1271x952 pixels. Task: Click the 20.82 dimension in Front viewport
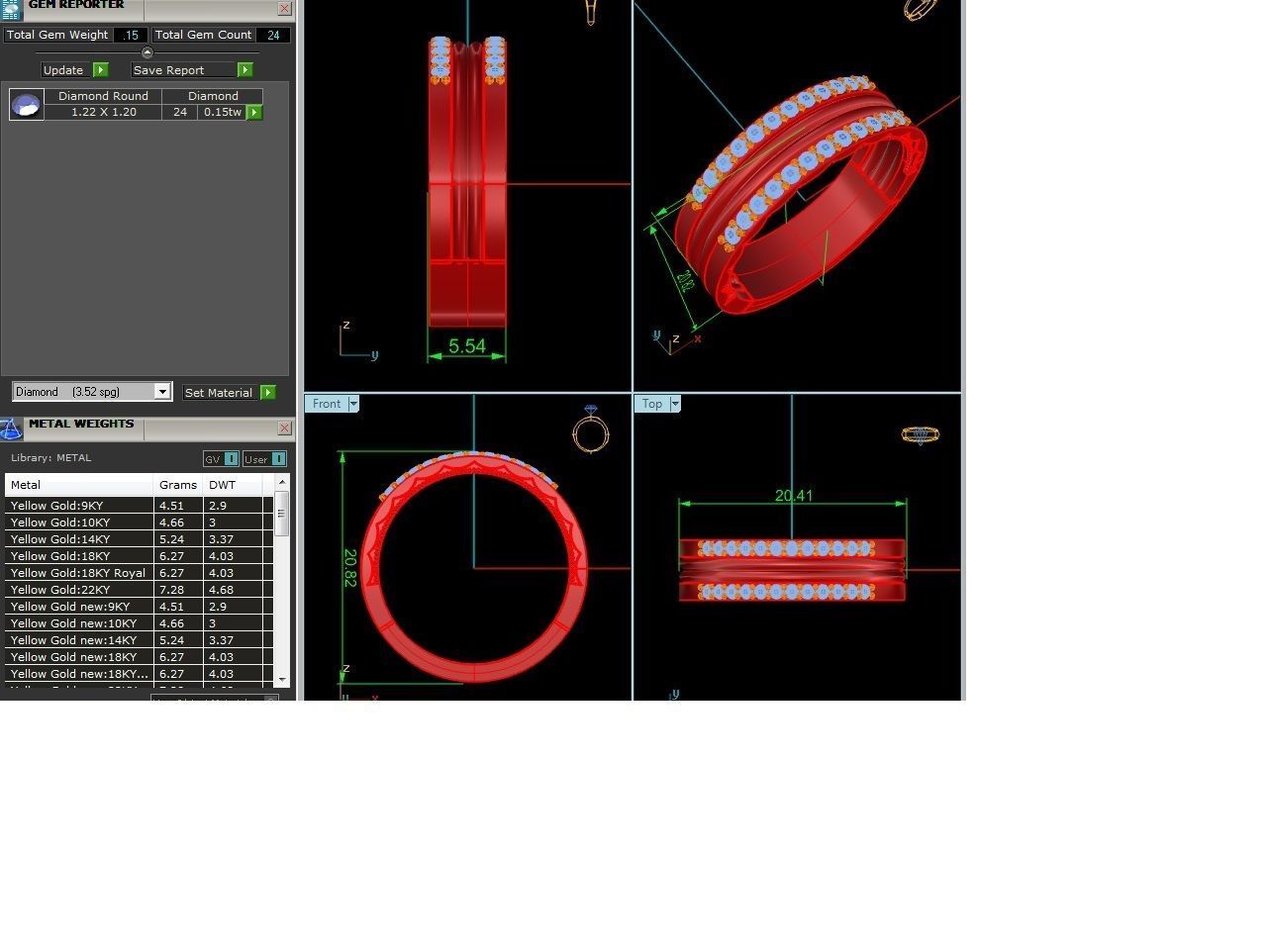(349, 568)
